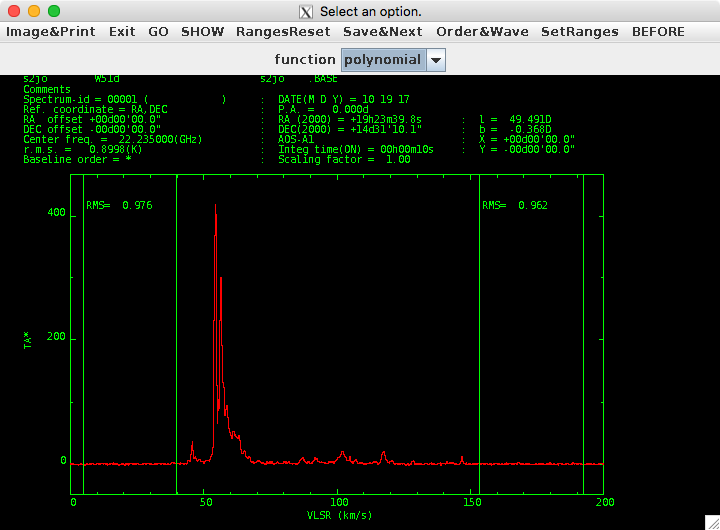The image size is (720, 530).
Task: Click the 200 tick label on the TA* axis
Action: (x=56, y=337)
